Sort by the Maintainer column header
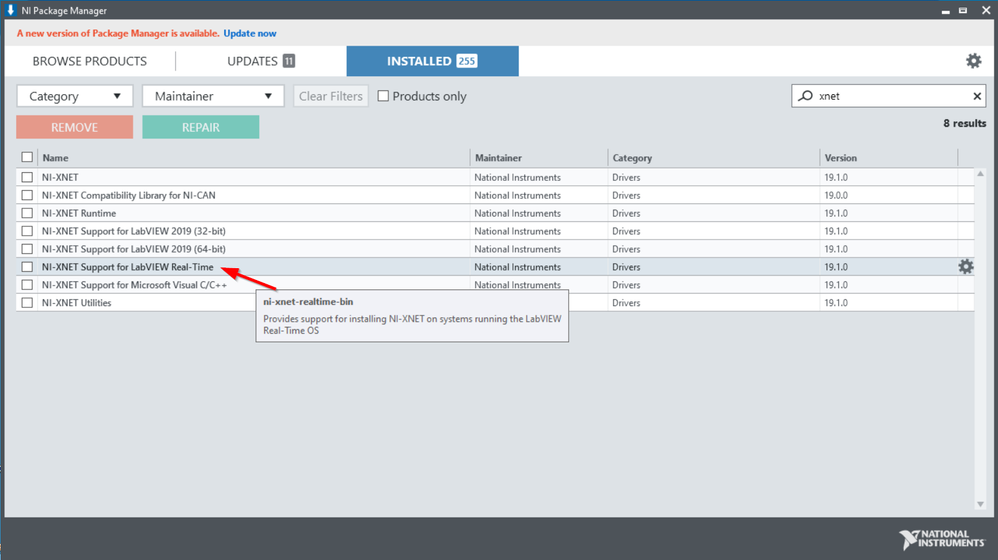998x560 pixels. pyautogui.click(x=498, y=158)
